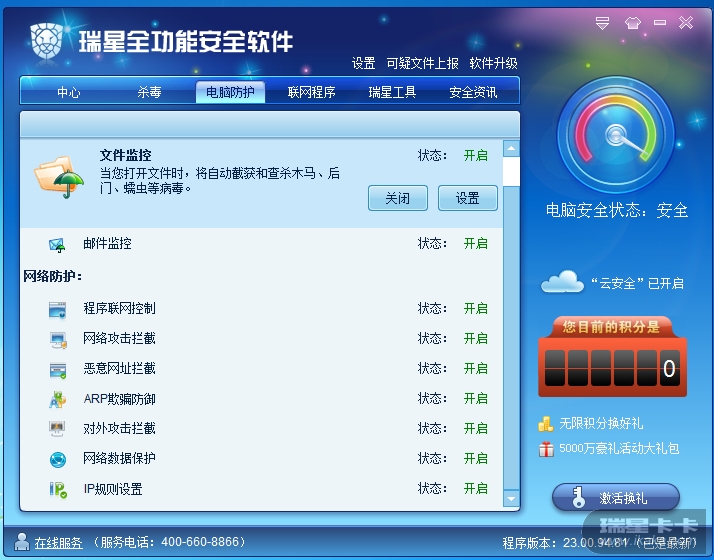Open 设置 in the top menu
Screen dimensions: 714x560
click(363, 63)
